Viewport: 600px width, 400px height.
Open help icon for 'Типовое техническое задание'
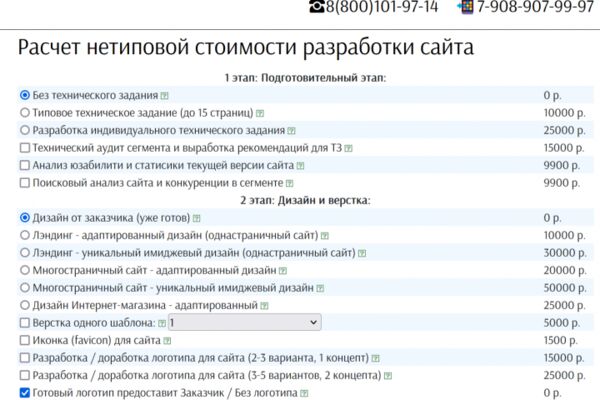260,113
